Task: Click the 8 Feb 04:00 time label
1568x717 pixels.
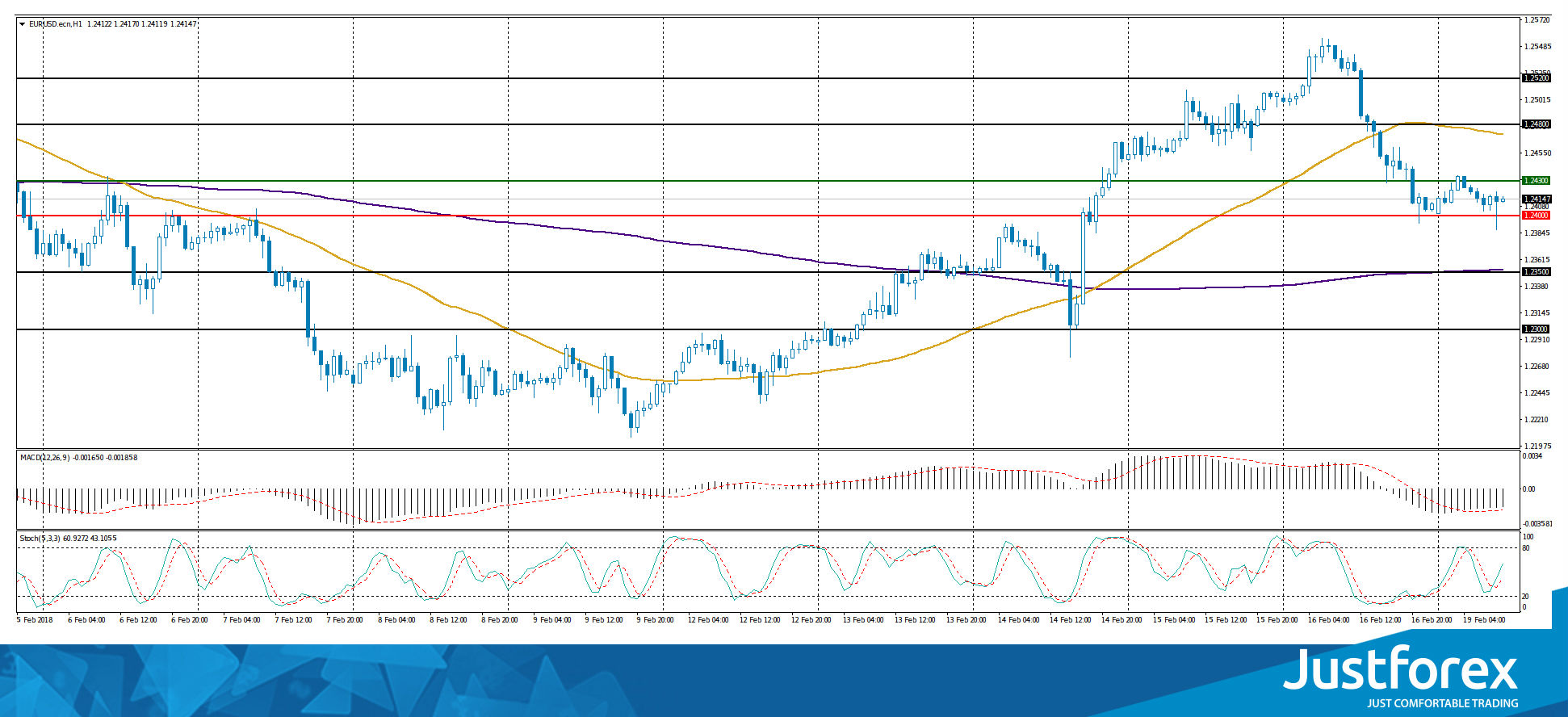Action: click(396, 620)
